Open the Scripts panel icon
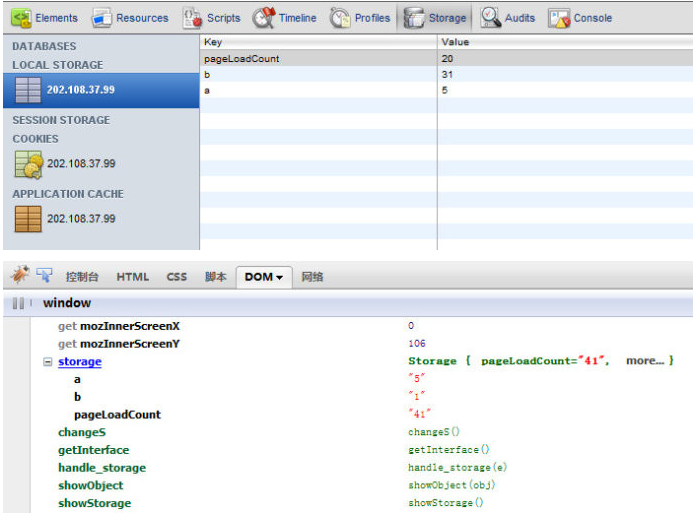695x528 pixels. coord(192,18)
